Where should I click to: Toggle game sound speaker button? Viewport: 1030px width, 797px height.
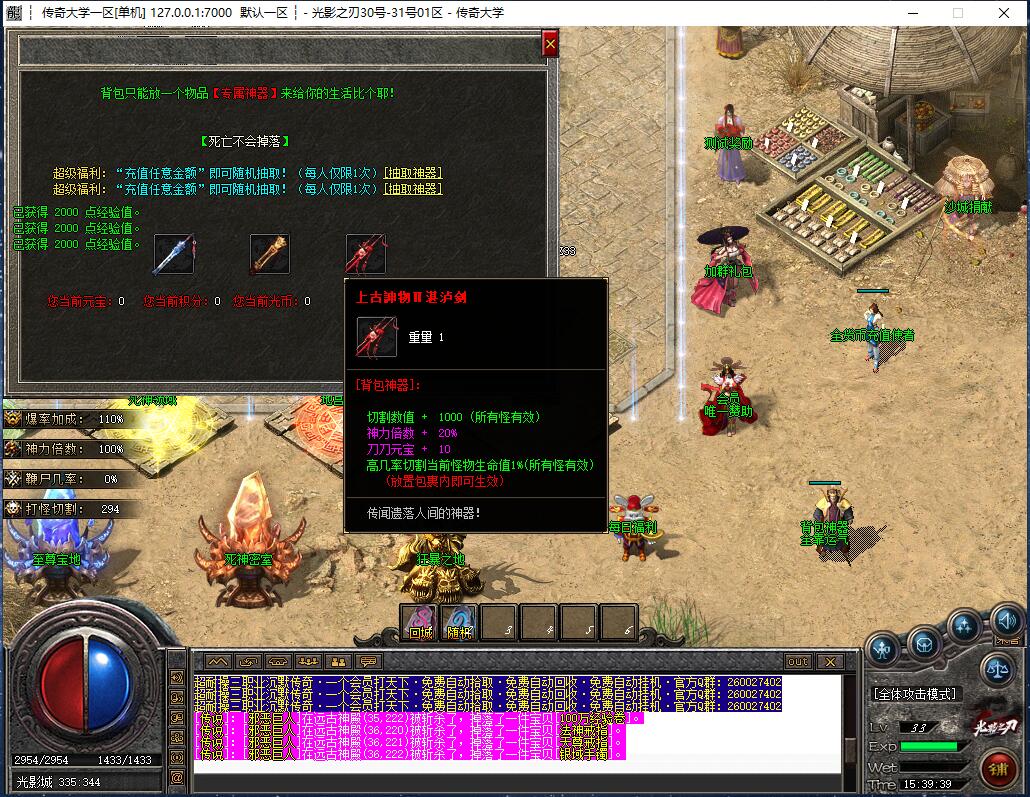point(1006,620)
